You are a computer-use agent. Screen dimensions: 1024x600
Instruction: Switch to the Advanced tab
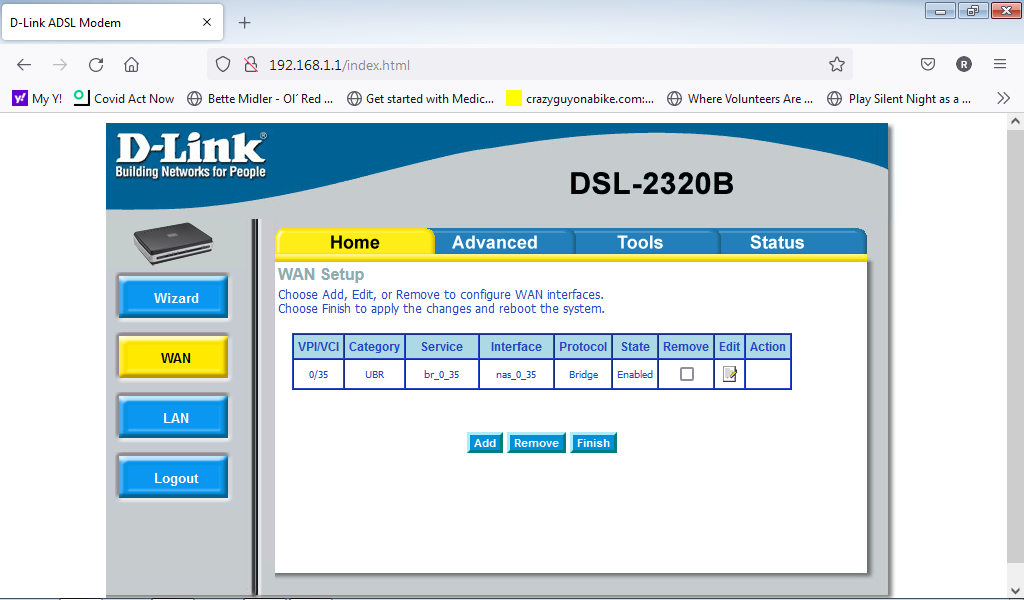click(x=494, y=242)
